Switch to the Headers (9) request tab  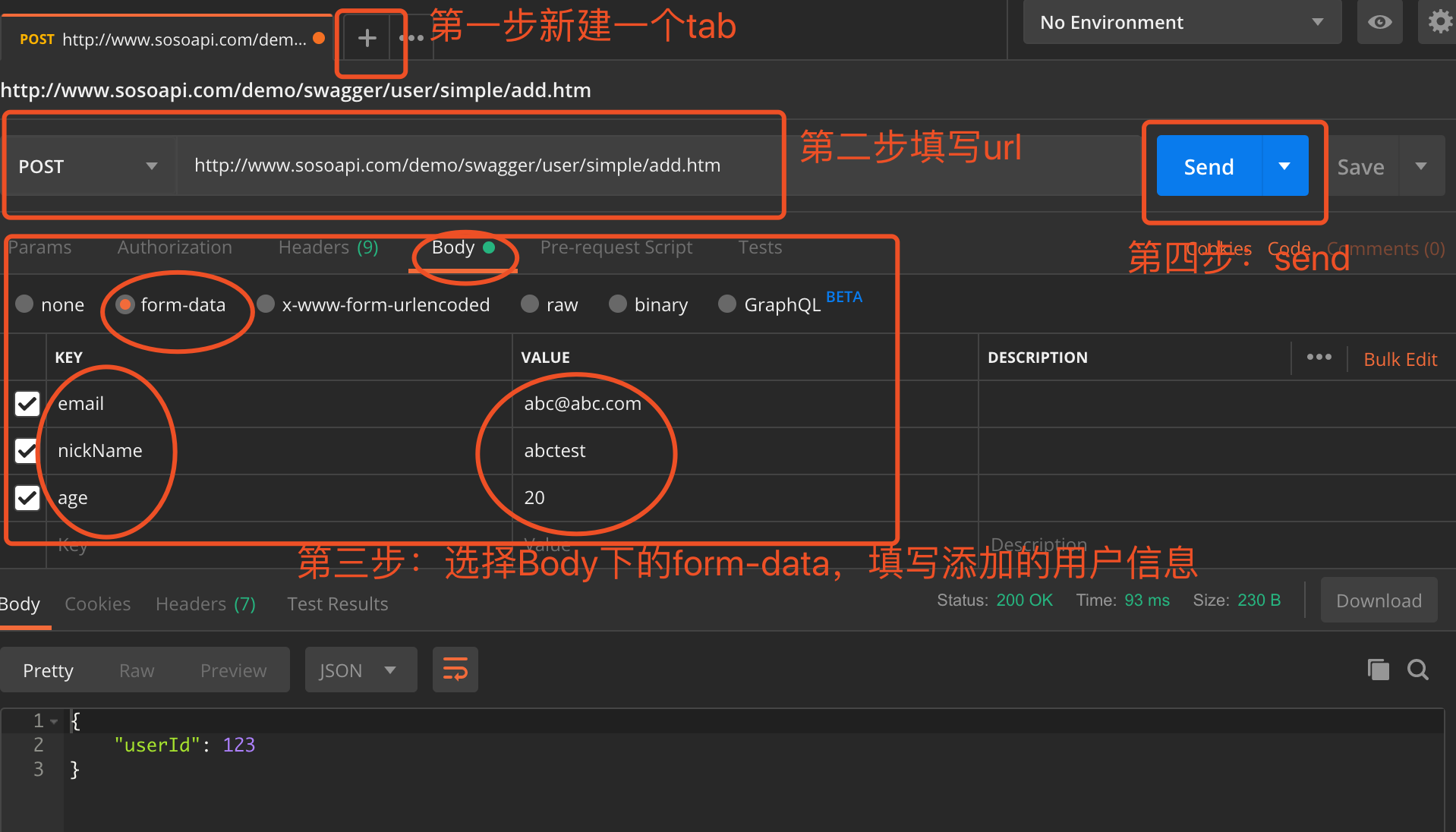[328, 247]
